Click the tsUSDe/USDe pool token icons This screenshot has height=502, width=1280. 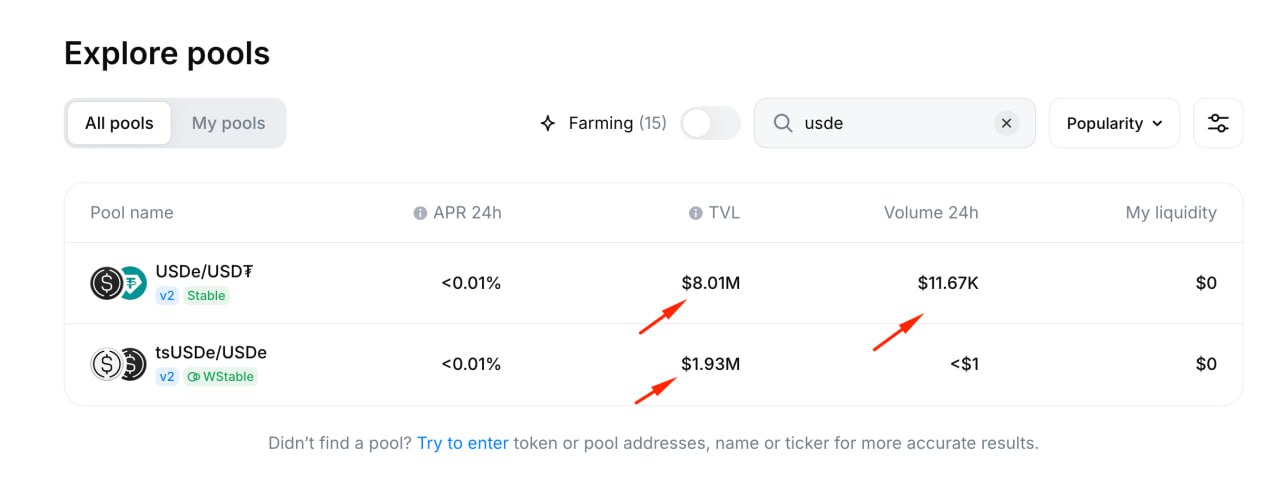[x=118, y=364]
